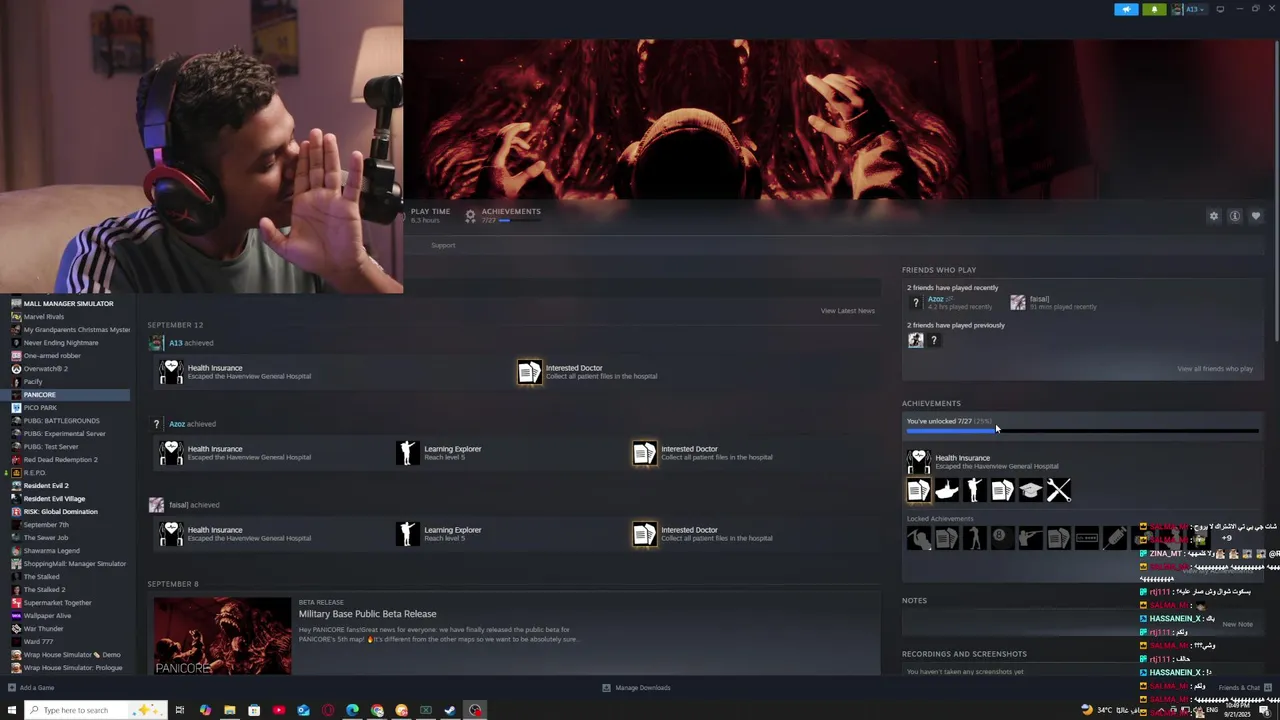Click the Azoz username in activity feed

pos(176,424)
